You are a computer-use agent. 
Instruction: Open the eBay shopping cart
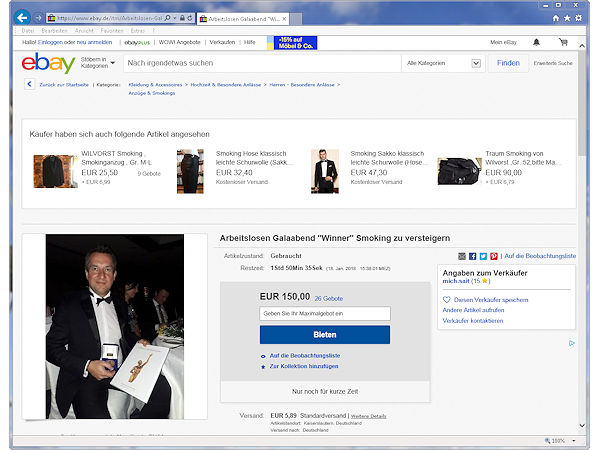[x=563, y=42]
